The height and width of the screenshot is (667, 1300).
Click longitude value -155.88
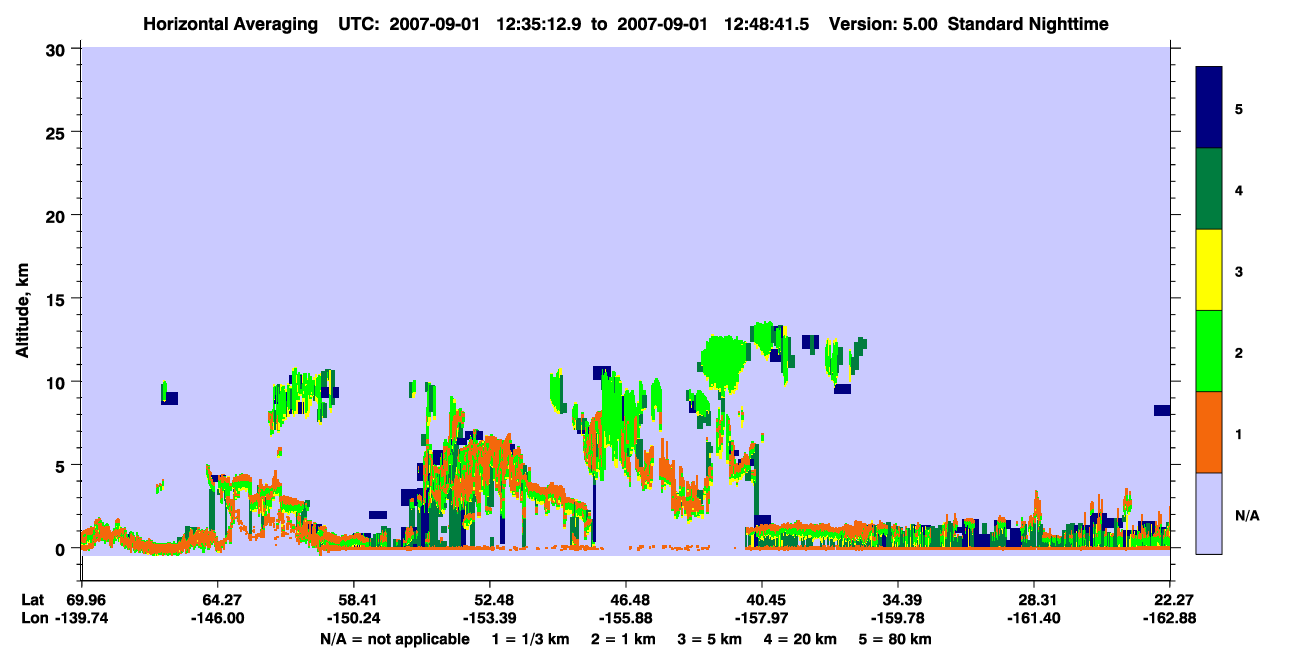pyautogui.click(x=625, y=618)
